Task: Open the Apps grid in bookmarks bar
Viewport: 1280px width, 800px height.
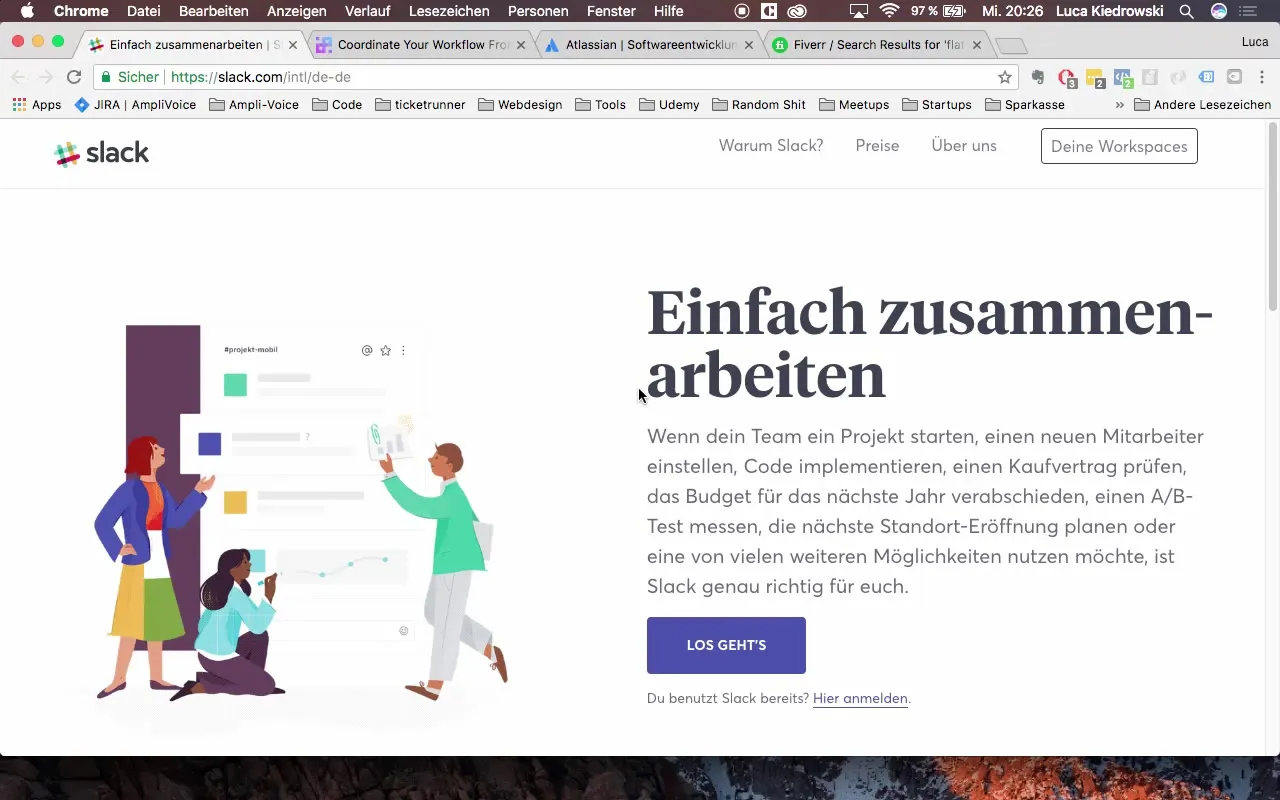Action: coord(37,104)
